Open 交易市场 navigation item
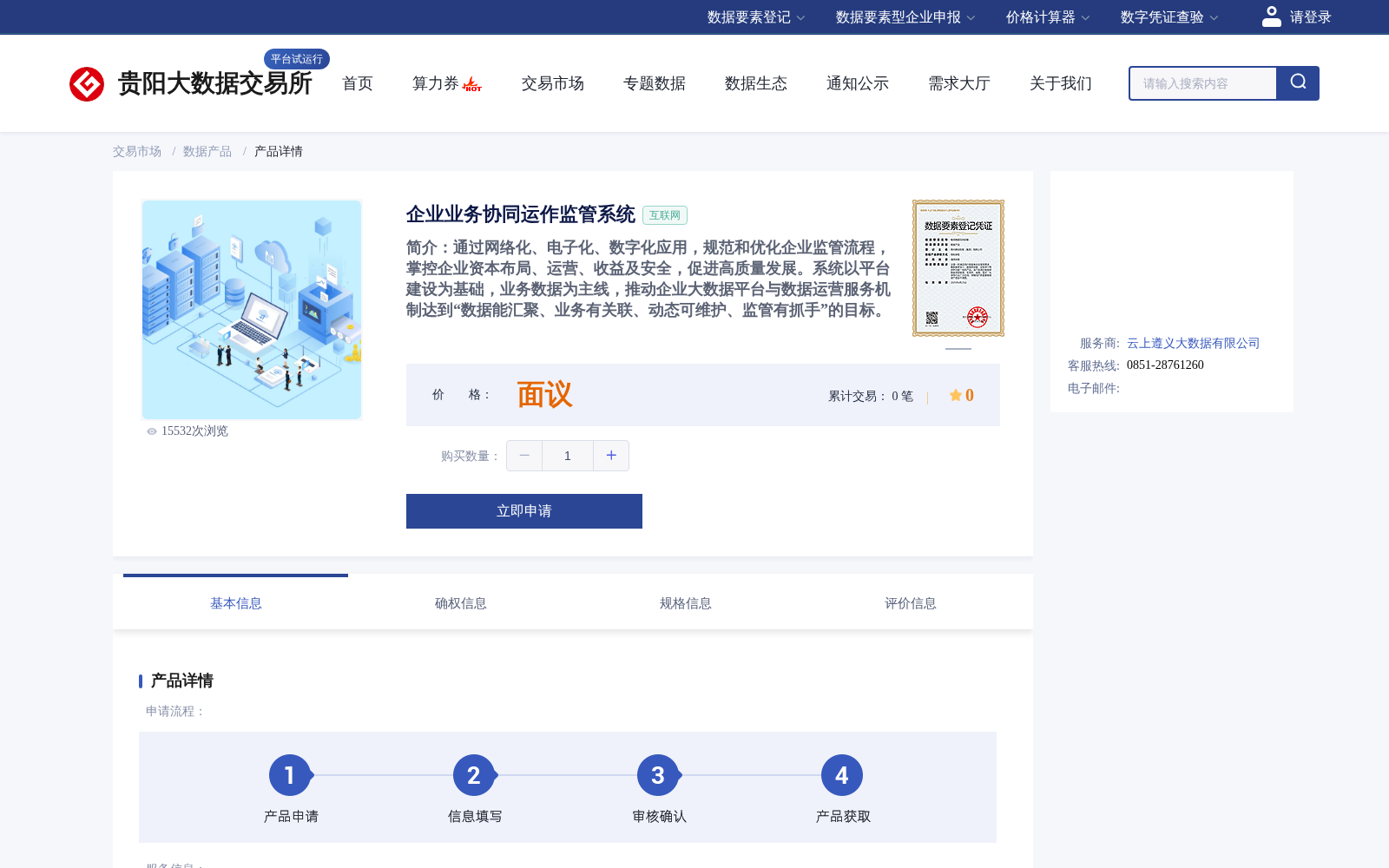 pyautogui.click(x=553, y=83)
